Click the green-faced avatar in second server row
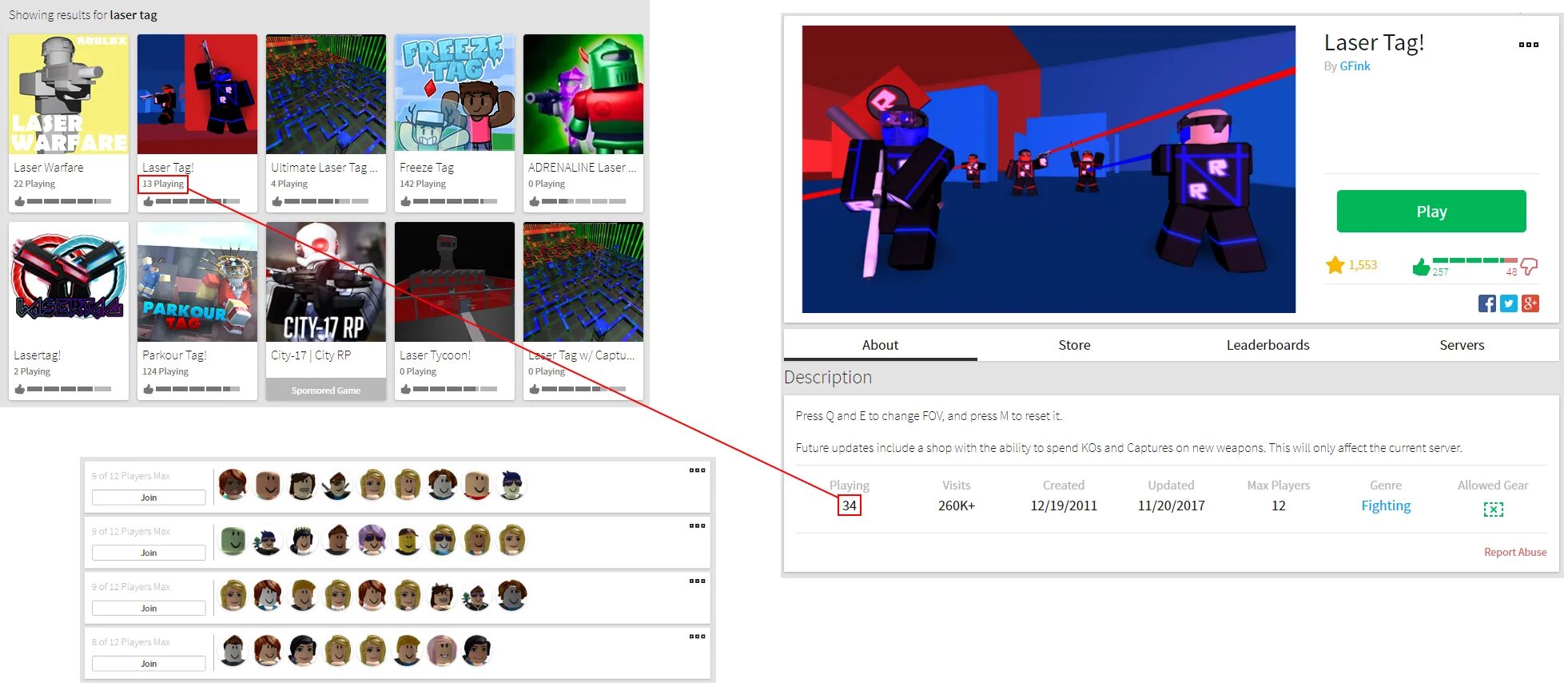This screenshot has height=686, width=1568. [233, 541]
